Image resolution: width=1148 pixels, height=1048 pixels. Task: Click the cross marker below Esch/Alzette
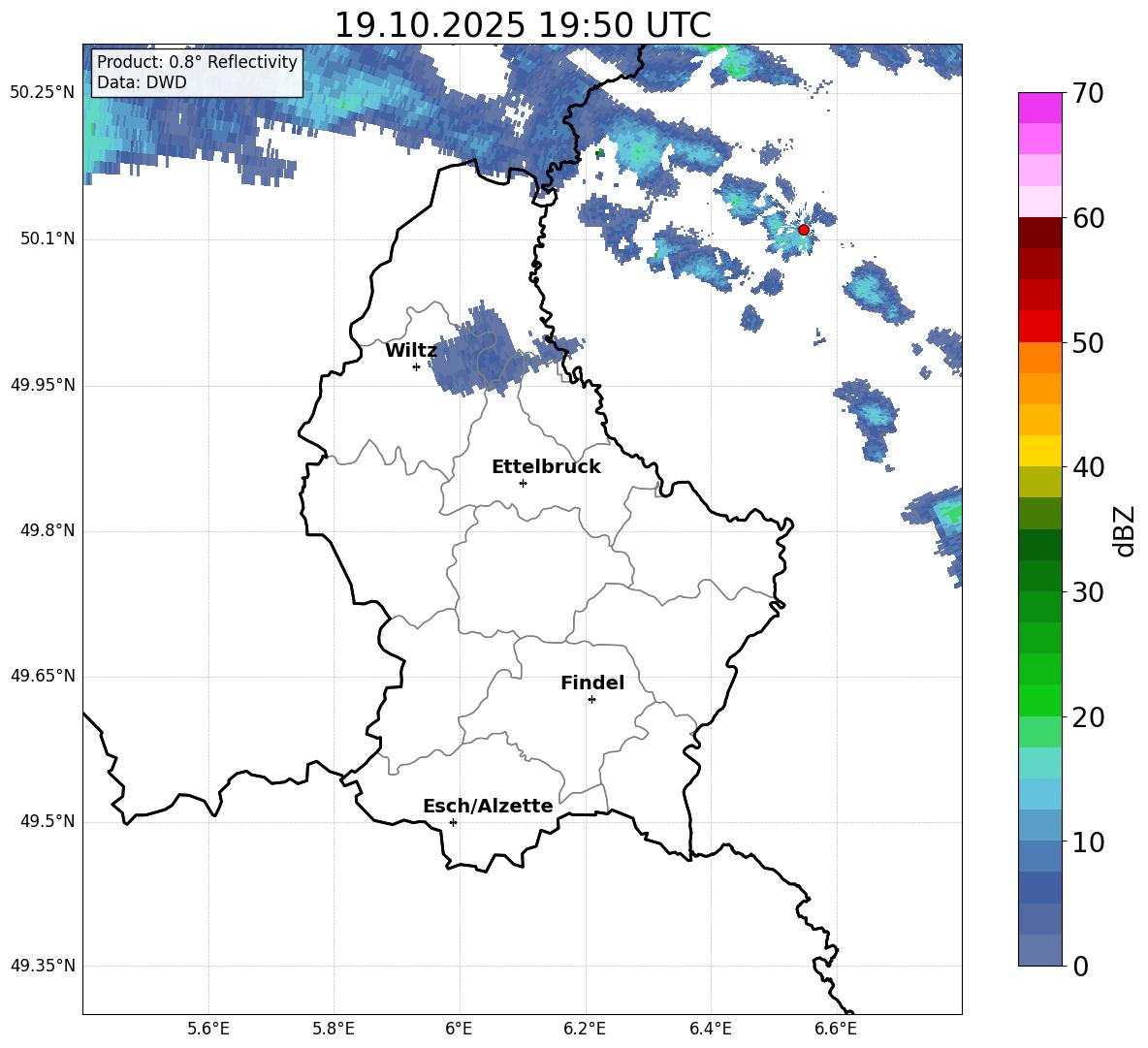(x=453, y=822)
